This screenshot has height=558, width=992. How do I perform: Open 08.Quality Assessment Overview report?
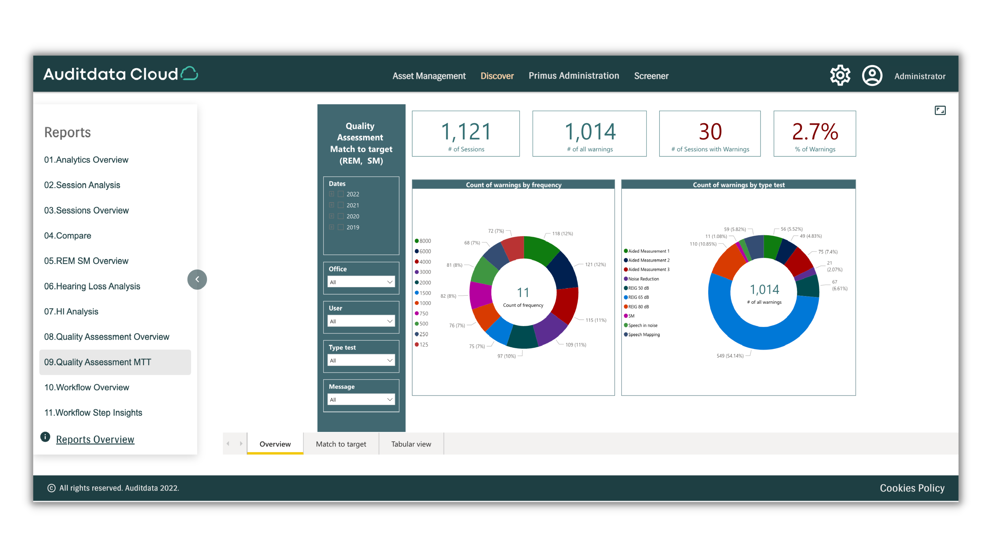107,337
